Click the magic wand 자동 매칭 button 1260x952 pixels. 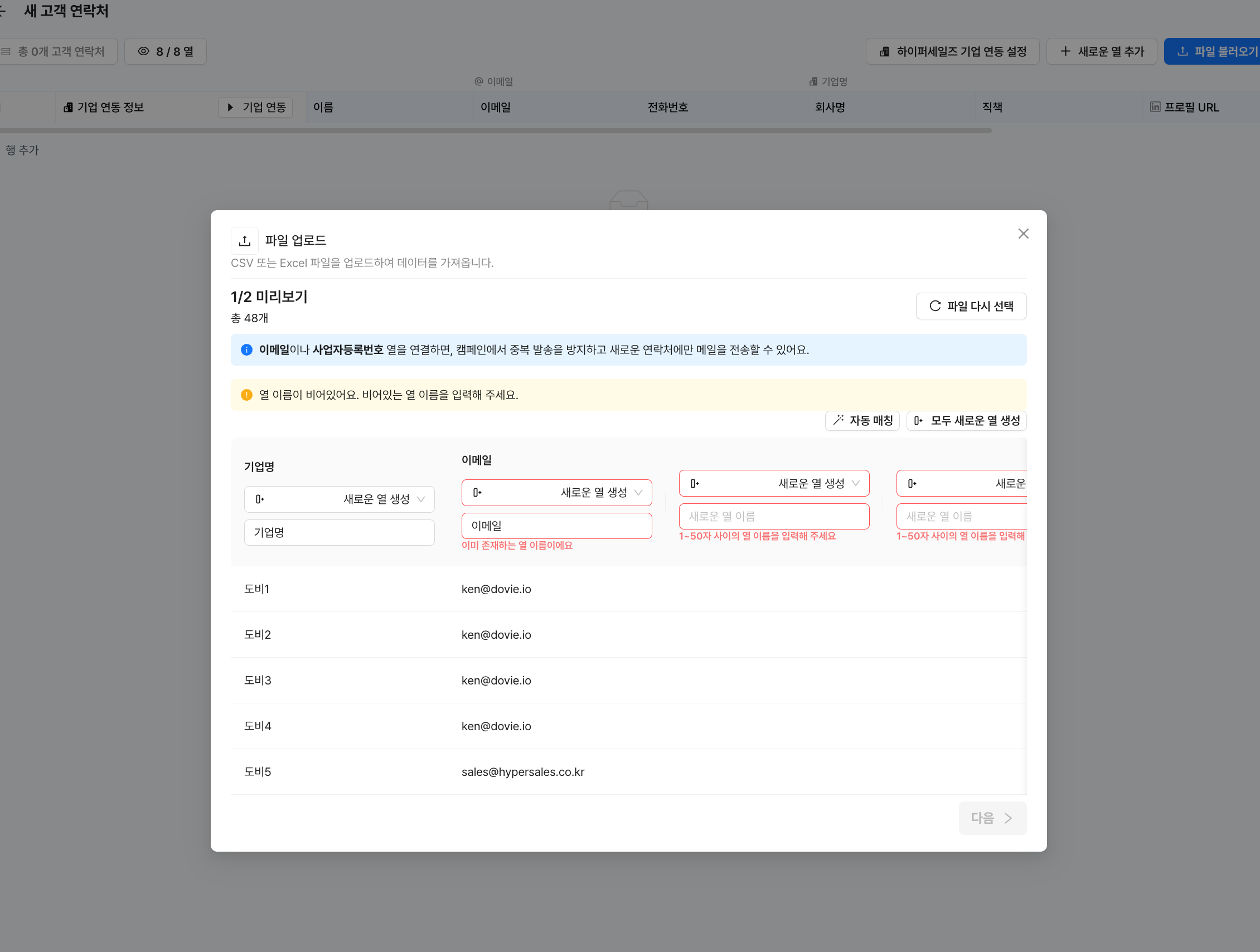point(862,421)
